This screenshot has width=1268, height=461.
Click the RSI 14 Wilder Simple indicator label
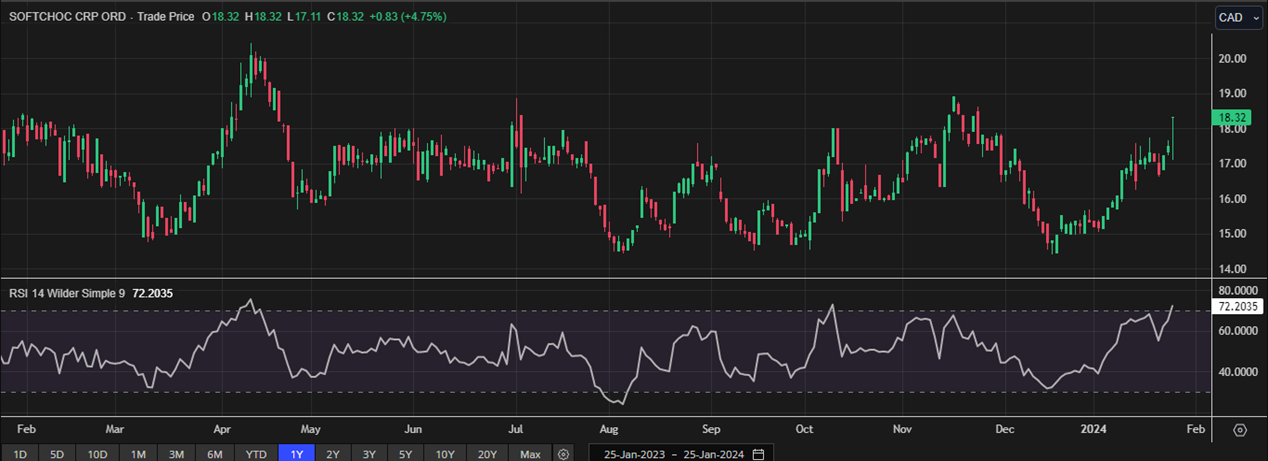tap(64, 295)
